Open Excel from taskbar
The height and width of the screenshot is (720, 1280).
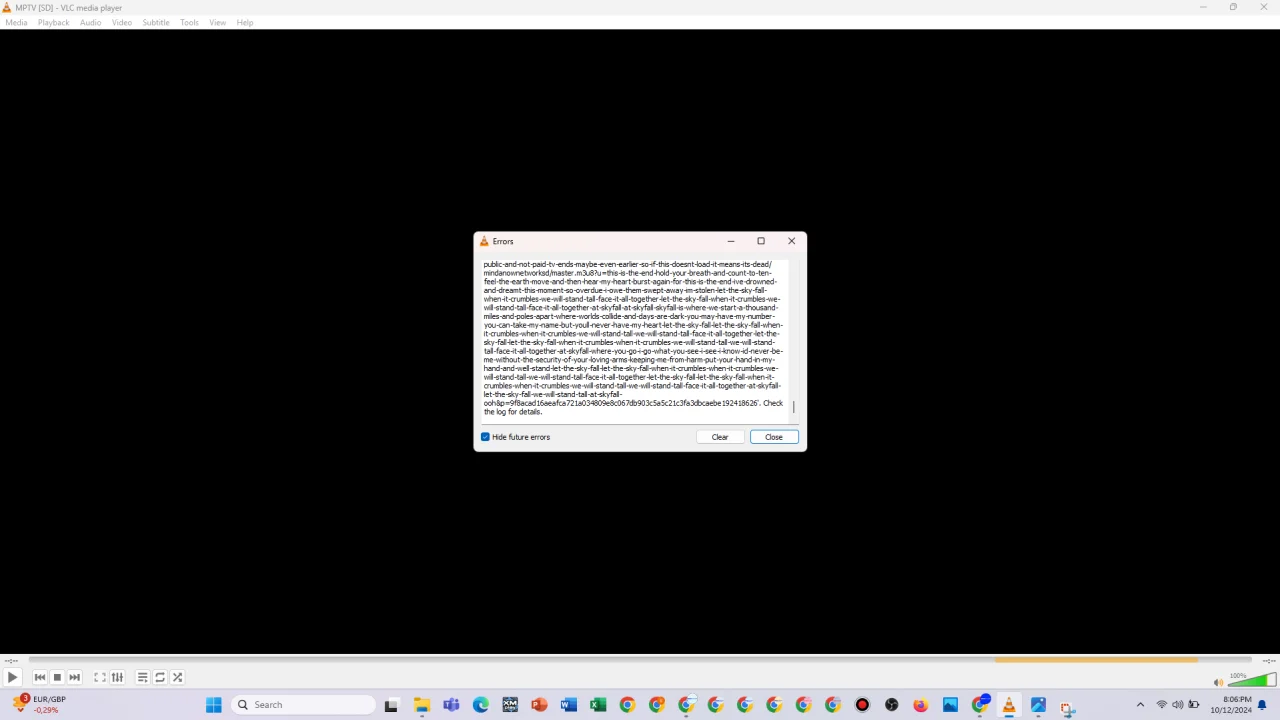pos(598,705)
